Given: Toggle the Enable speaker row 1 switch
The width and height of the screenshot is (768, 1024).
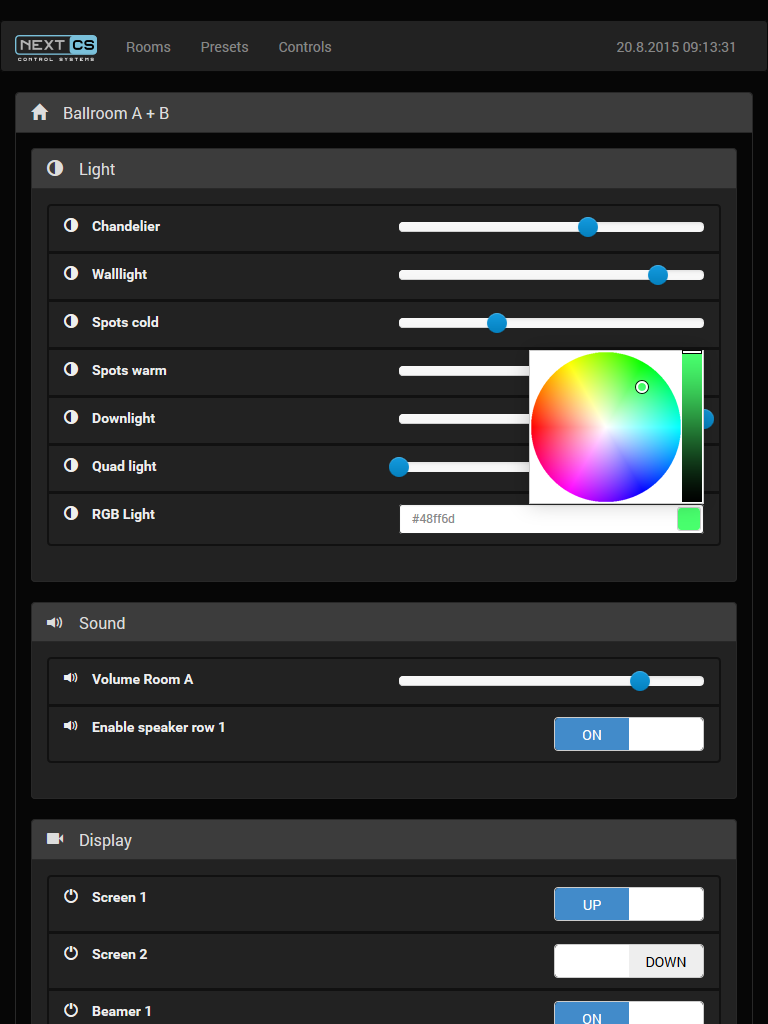Looking at the screenshot, I should 629,734.
